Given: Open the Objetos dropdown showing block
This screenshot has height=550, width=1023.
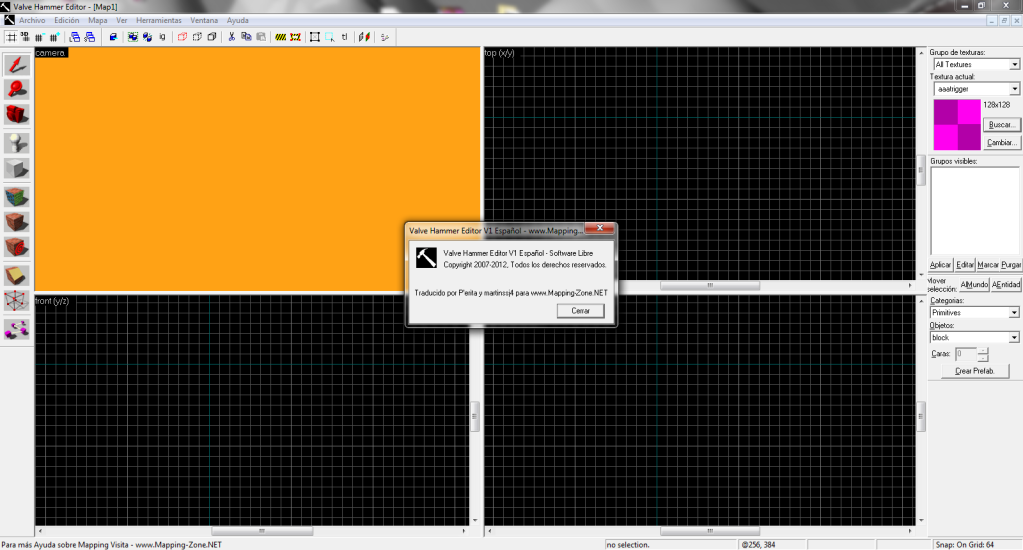Looking at the screenshot, I should point(974,338).
